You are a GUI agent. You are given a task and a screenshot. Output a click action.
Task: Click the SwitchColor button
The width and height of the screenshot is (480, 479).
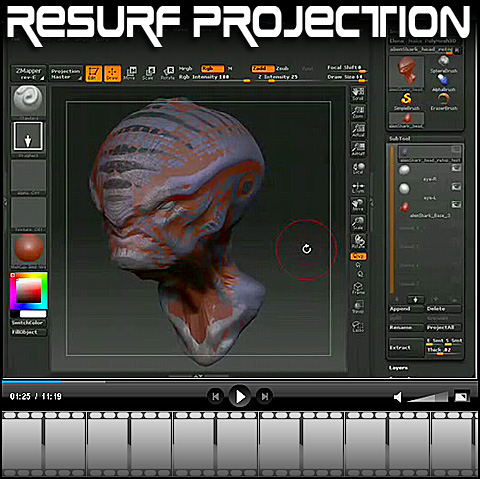[28, 323]
